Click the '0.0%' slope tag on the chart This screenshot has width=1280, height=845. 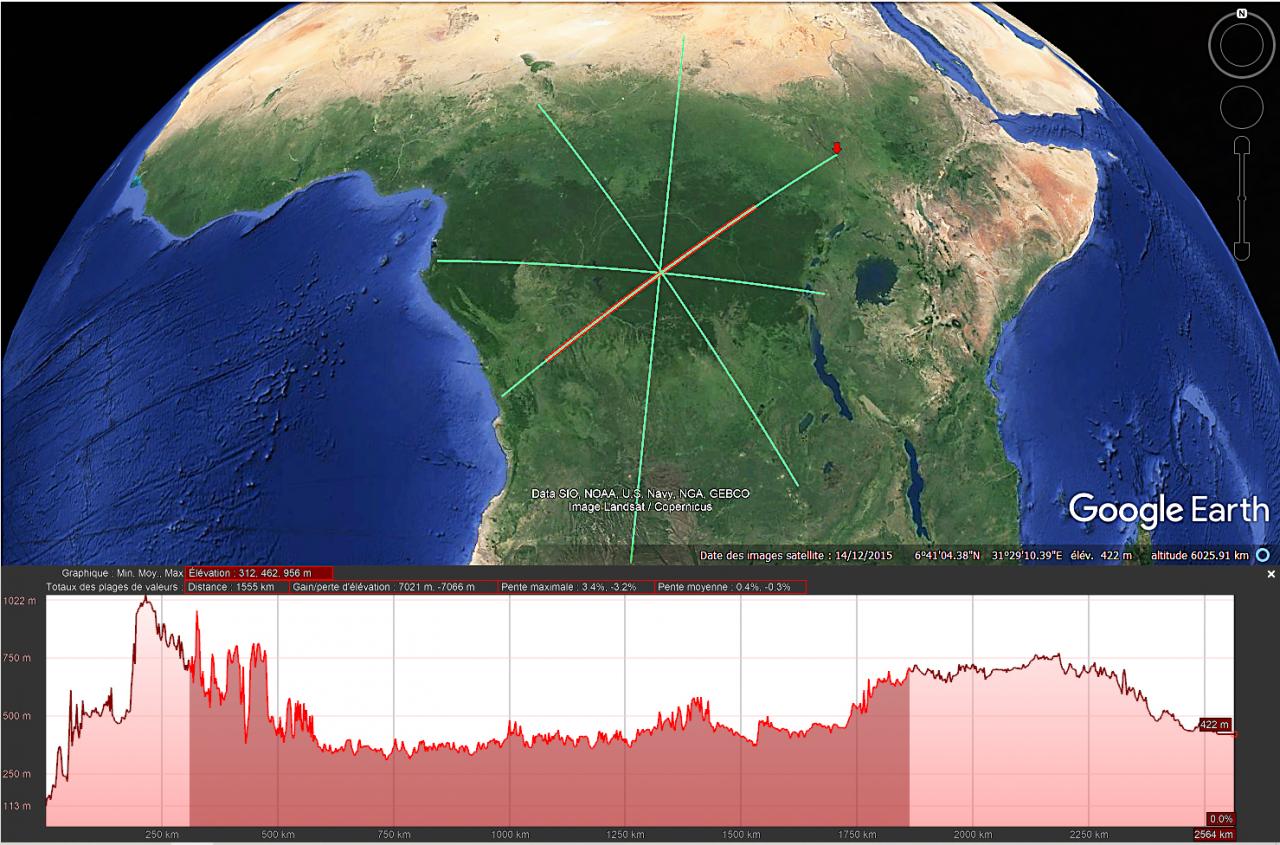tap(1220, 818)
